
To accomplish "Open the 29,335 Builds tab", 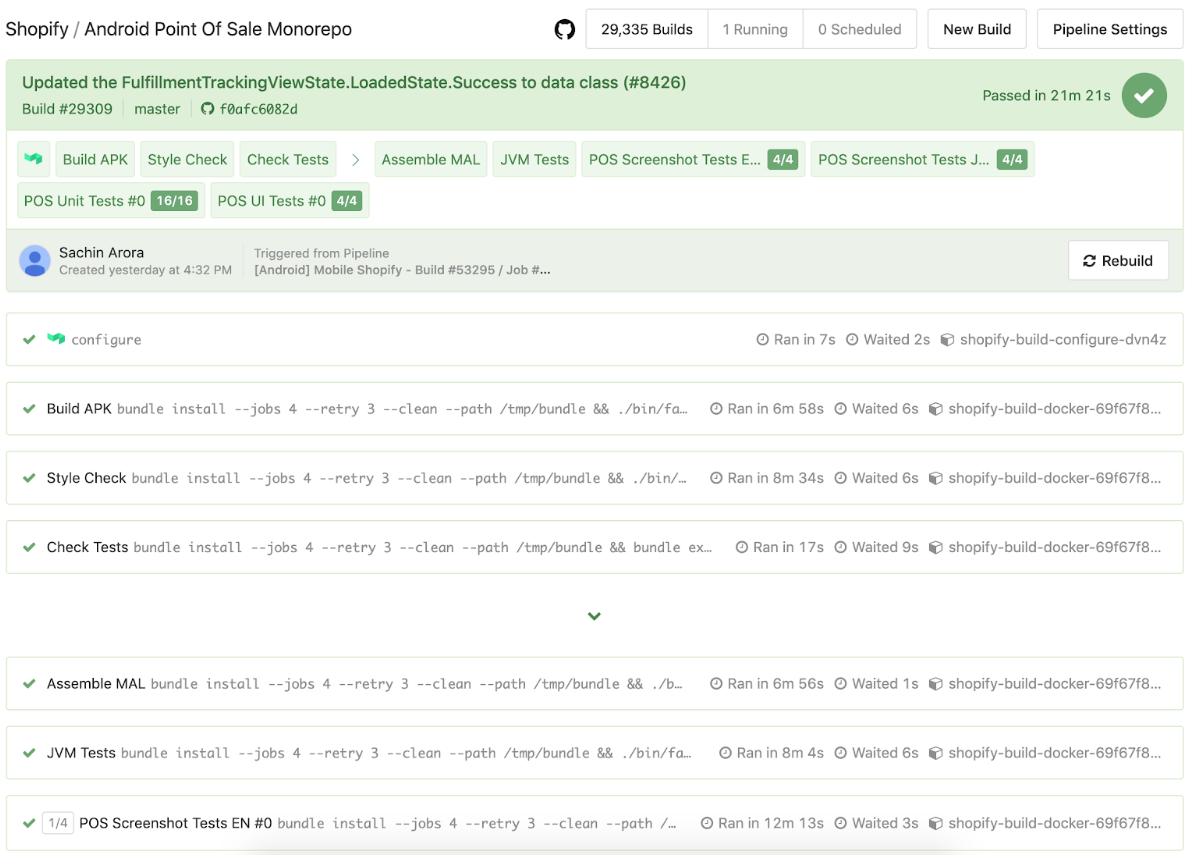I will [646, 30].
